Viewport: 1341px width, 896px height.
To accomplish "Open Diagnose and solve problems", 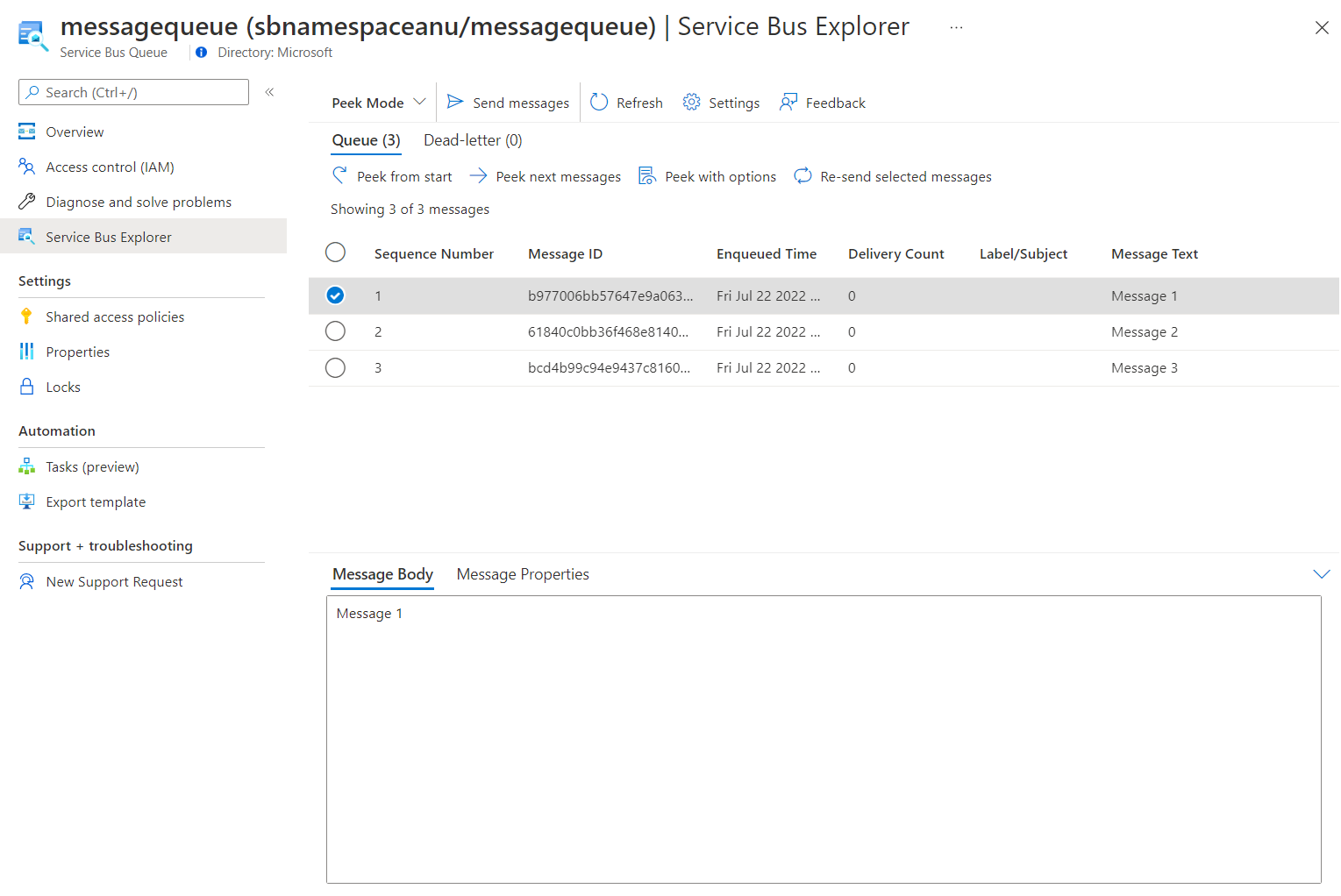I will coord(138,202).
